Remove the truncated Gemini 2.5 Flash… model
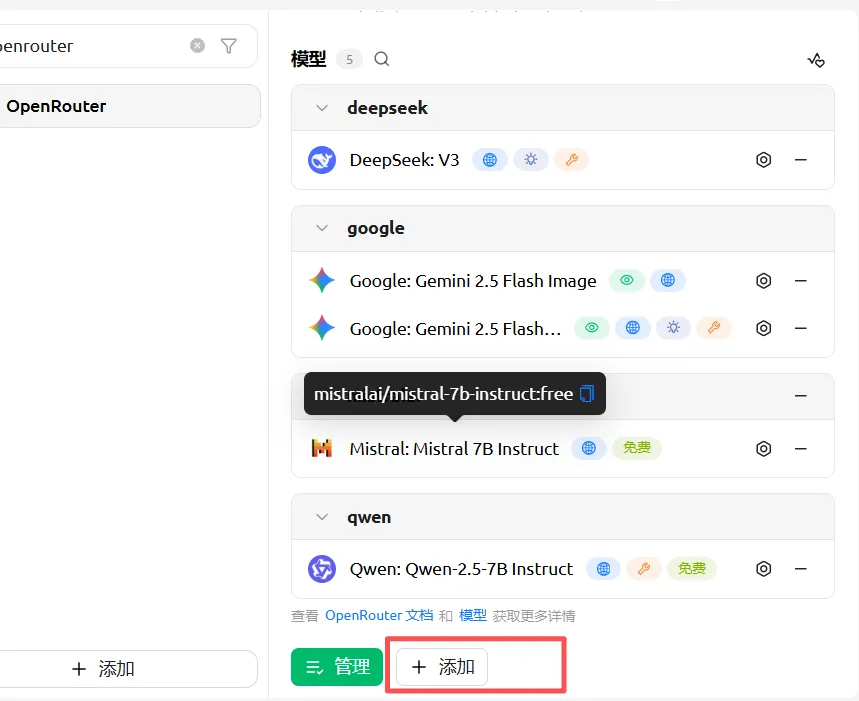The height and width of the screenshot is (701, 859). (x=800, y=328)
